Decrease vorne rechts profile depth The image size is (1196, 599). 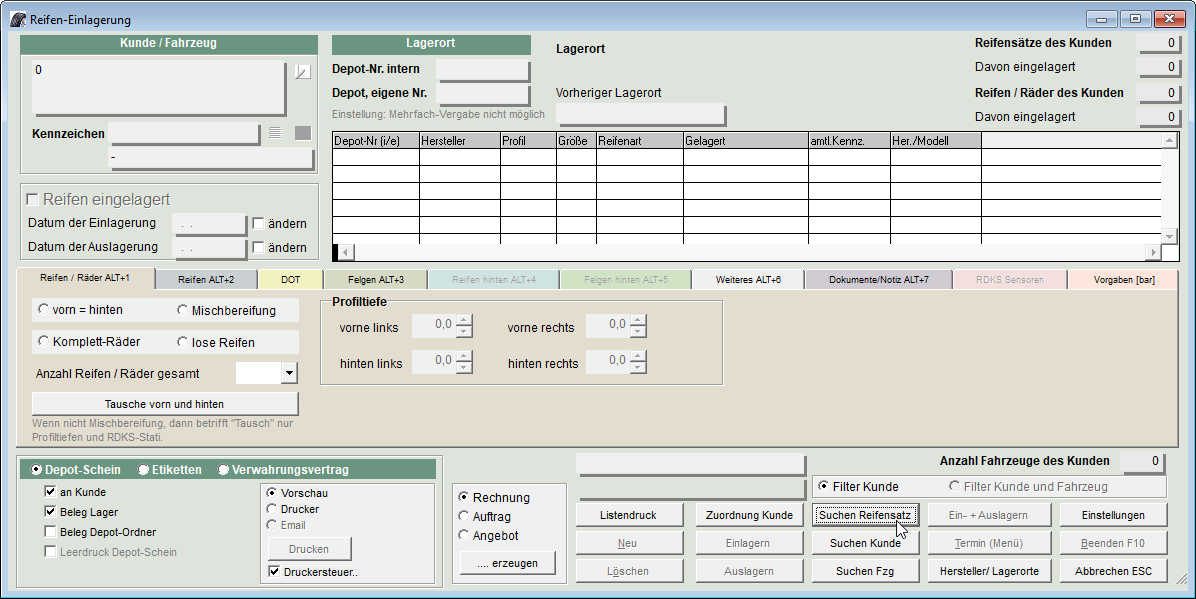point(638,332)
